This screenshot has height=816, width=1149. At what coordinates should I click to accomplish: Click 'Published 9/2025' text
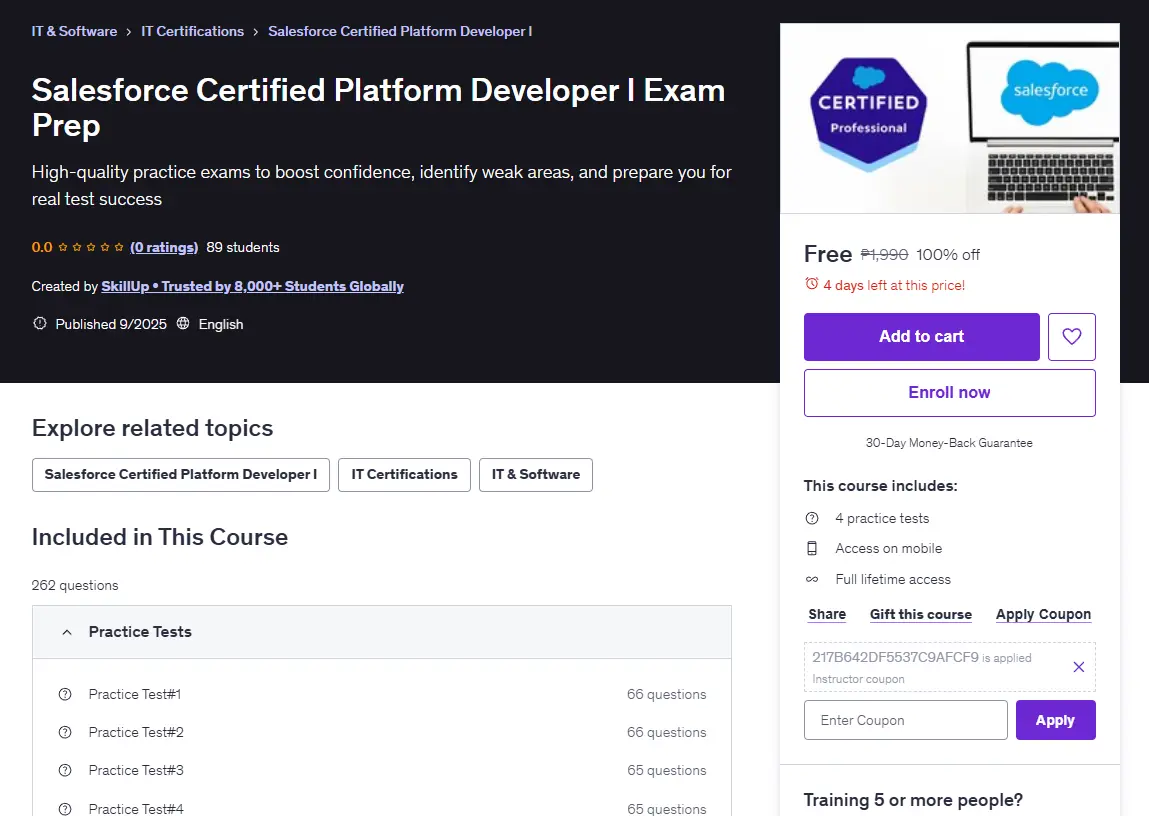[111, 324]
